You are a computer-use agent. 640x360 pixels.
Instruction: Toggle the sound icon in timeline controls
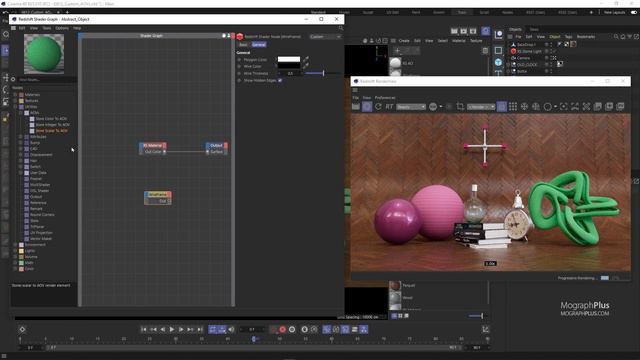tap(231, 329)
